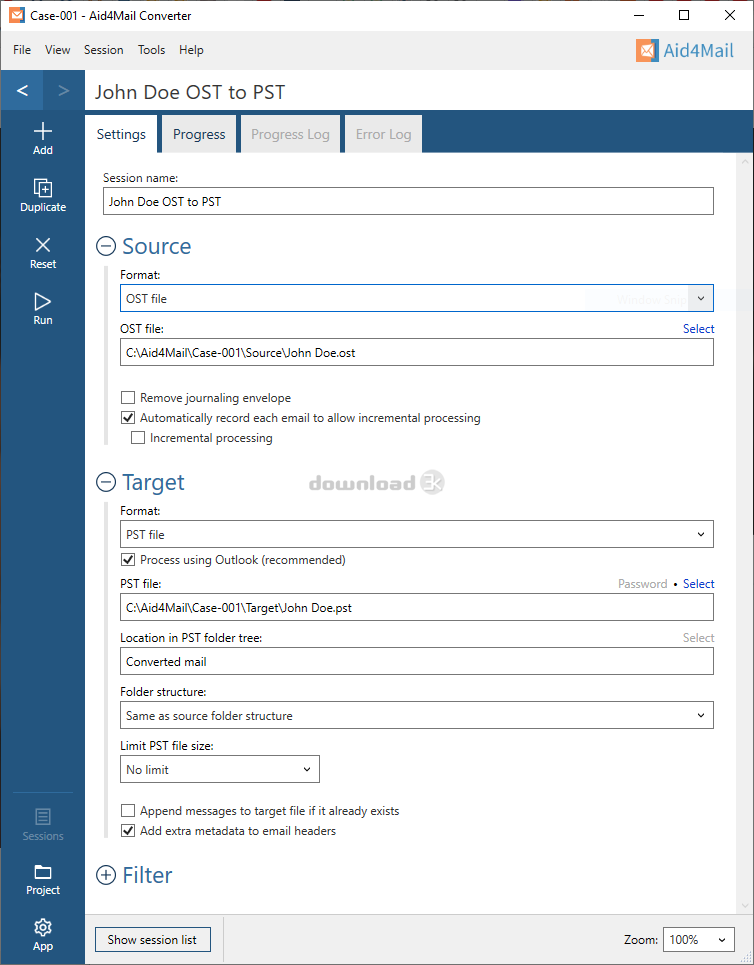
Task: Click Select link for PST file
Action: coord(699,583)
